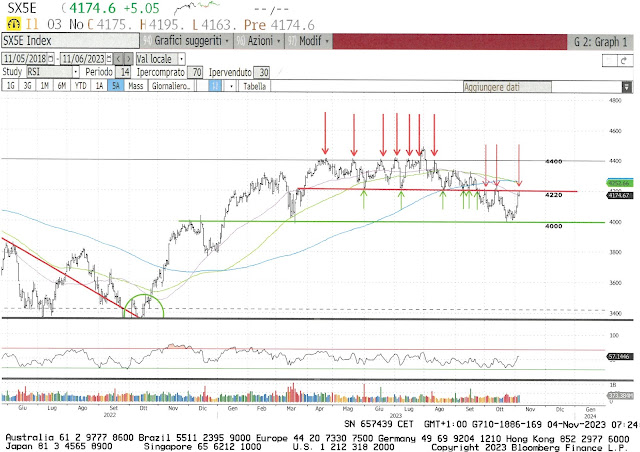Image resolution: width=640 pixels, height=452 pixels.
Task: Expand the chart type arrow dropdown
Action: click(x=231, y=86)
